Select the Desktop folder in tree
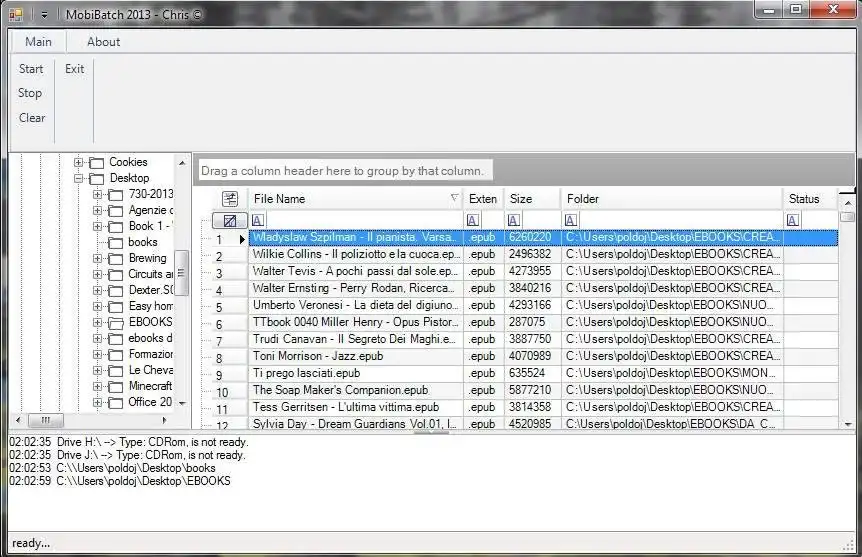862x557 pixels. [x=129, y=178]
